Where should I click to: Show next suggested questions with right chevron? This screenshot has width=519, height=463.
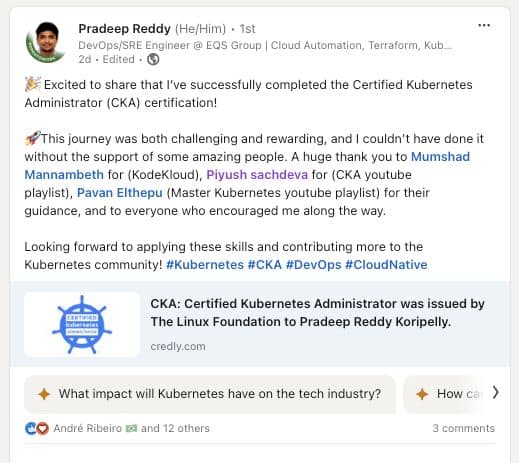(x=495, y=392)
